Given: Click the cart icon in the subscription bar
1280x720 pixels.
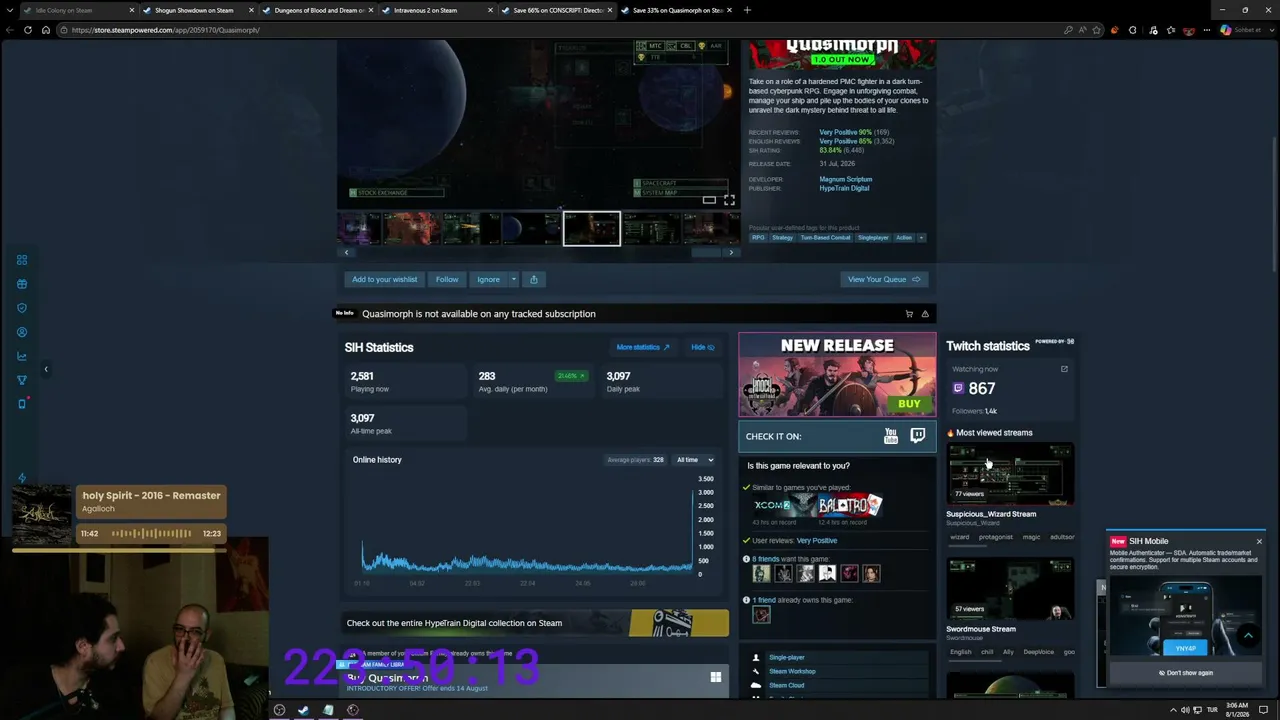Looking at the screenshot, I should coord(909,314).
